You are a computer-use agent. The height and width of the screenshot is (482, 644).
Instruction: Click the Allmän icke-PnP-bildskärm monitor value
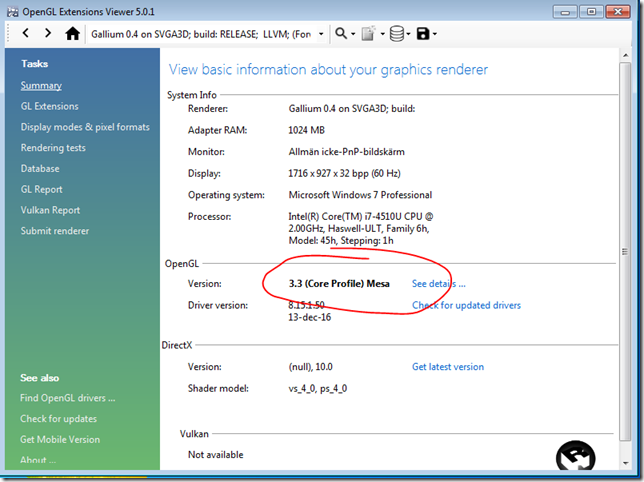coord(346,152)
